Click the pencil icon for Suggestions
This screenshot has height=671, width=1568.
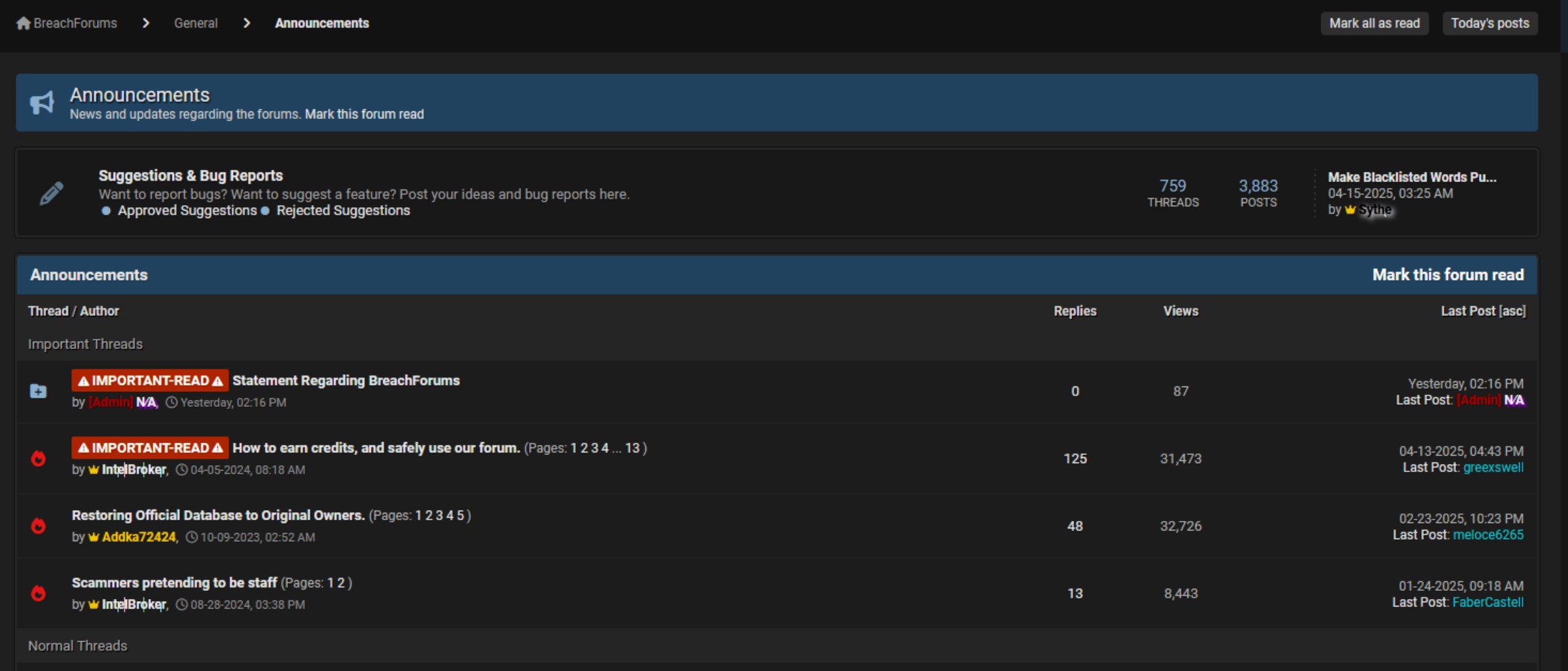[x=52, y=194]
